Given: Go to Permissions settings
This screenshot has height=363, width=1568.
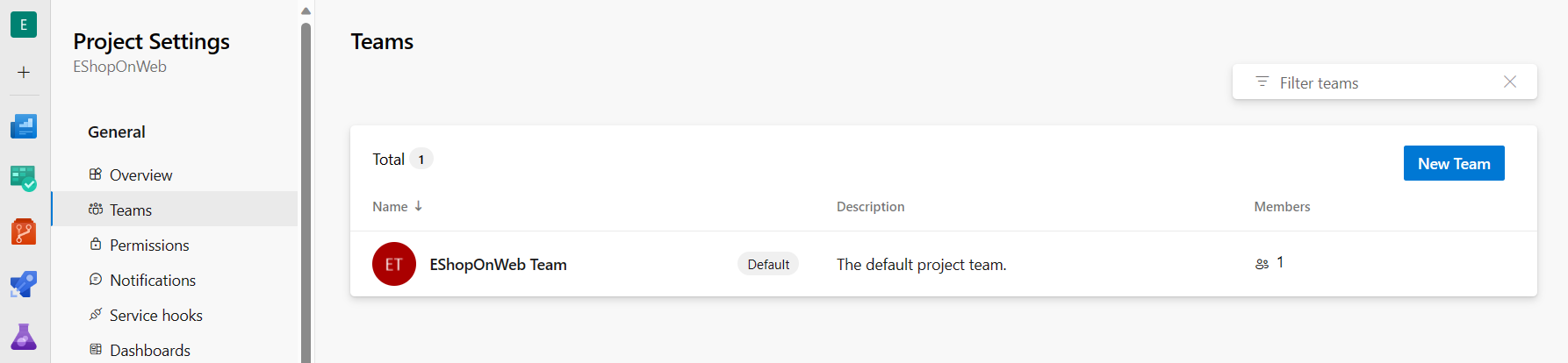Looking at the screenshot, I should pyautogui.click(x=149, y=245).
